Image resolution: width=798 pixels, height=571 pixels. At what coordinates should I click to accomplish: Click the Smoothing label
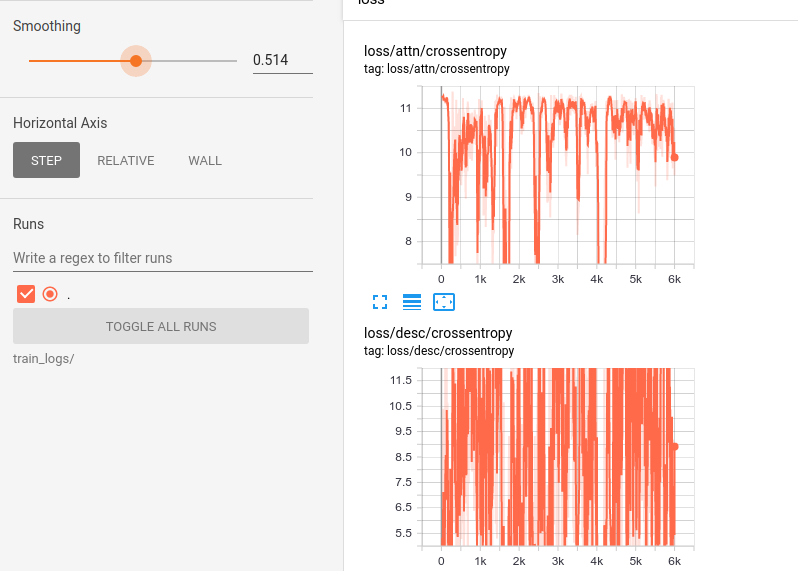[47, 26]
